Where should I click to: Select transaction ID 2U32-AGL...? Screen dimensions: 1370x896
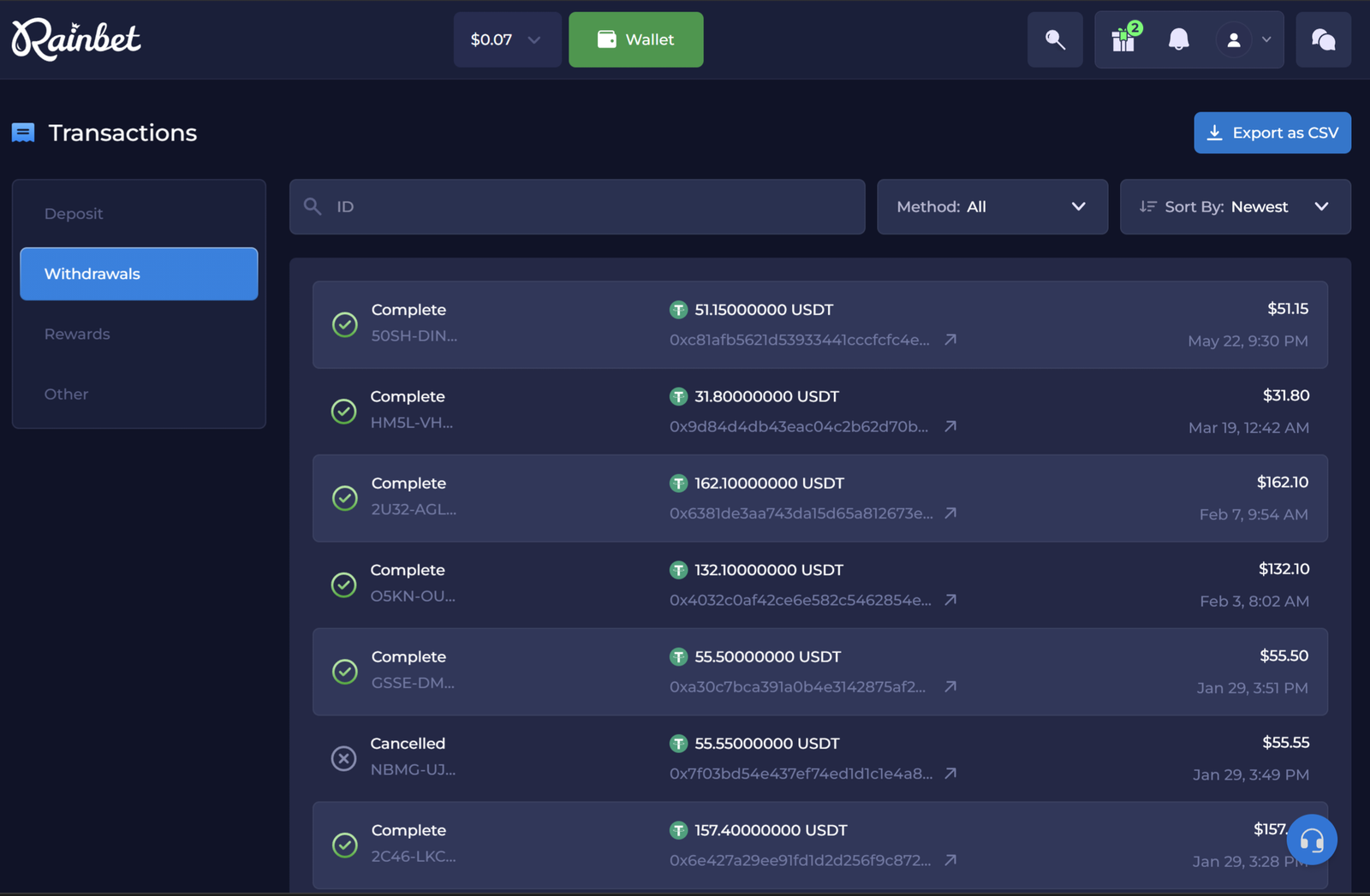(x=414, y=509)
